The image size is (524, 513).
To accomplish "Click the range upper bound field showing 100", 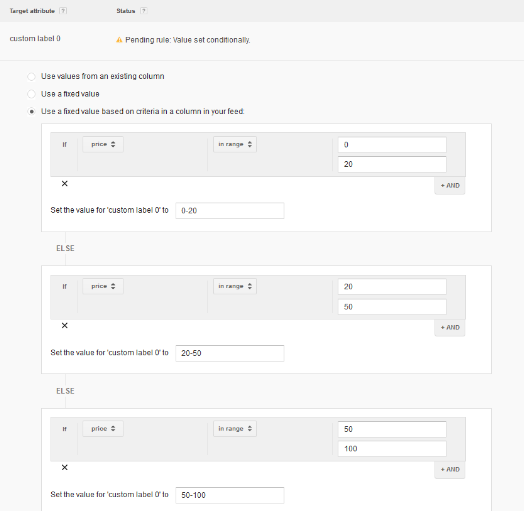I will (392, 448).
